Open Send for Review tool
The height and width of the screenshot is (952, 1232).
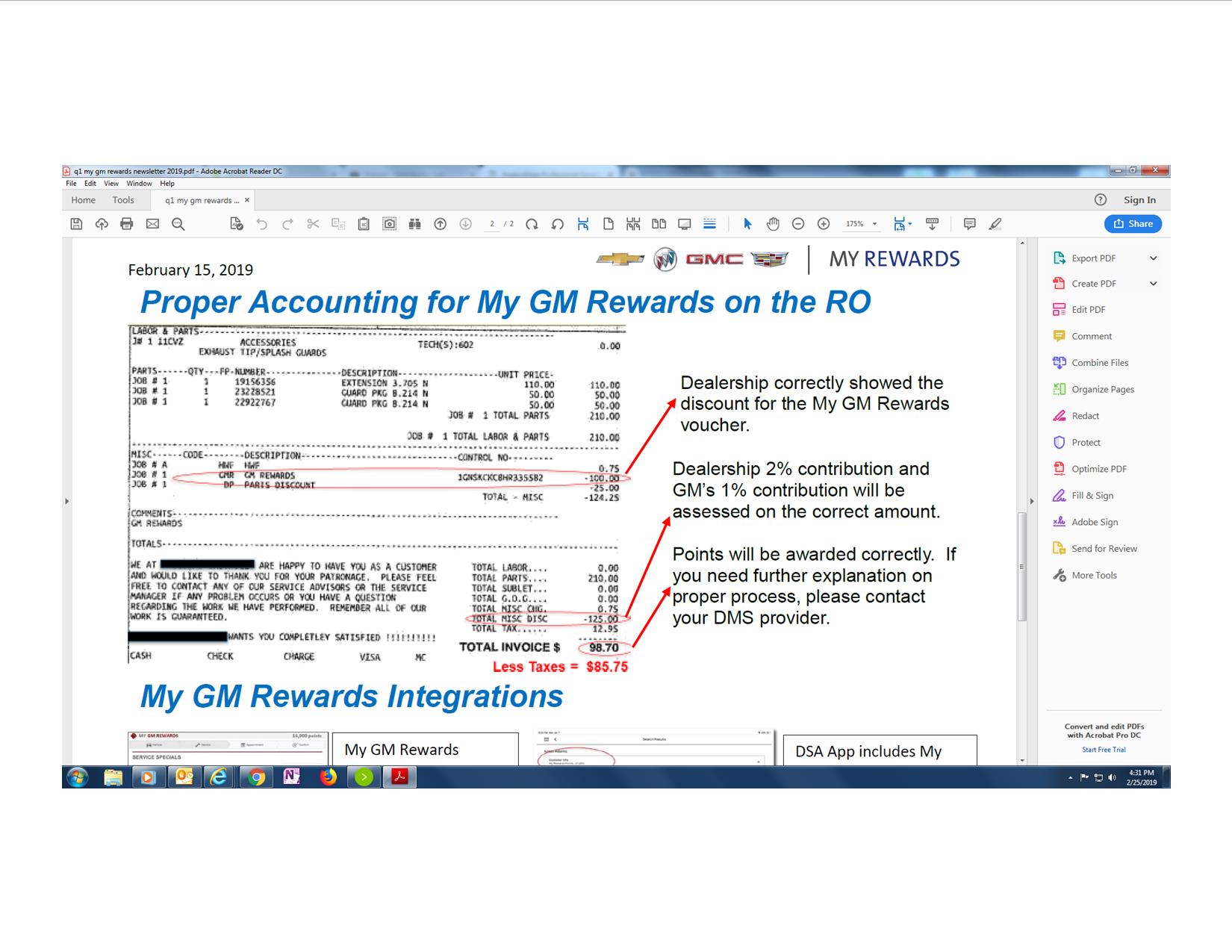(1104, 549)
